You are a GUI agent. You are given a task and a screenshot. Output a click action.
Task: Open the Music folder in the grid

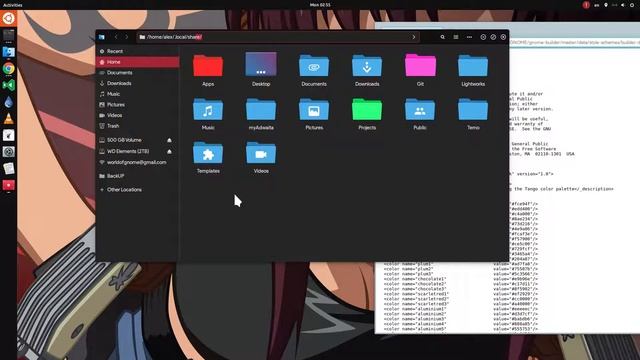point(208,109)
